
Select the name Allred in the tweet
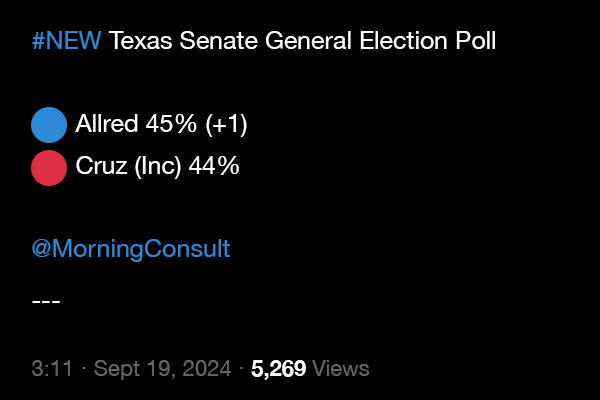pyautogui.click(x=106, y=124)
